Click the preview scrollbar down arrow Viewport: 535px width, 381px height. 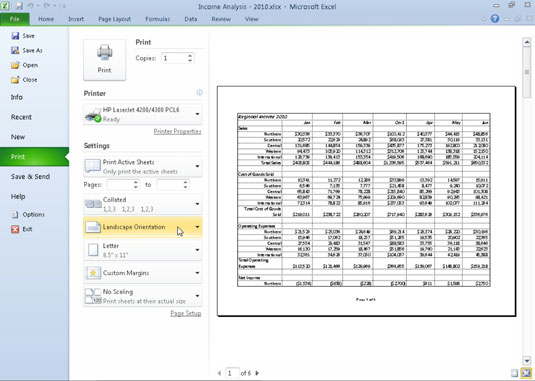click(526, 360)
